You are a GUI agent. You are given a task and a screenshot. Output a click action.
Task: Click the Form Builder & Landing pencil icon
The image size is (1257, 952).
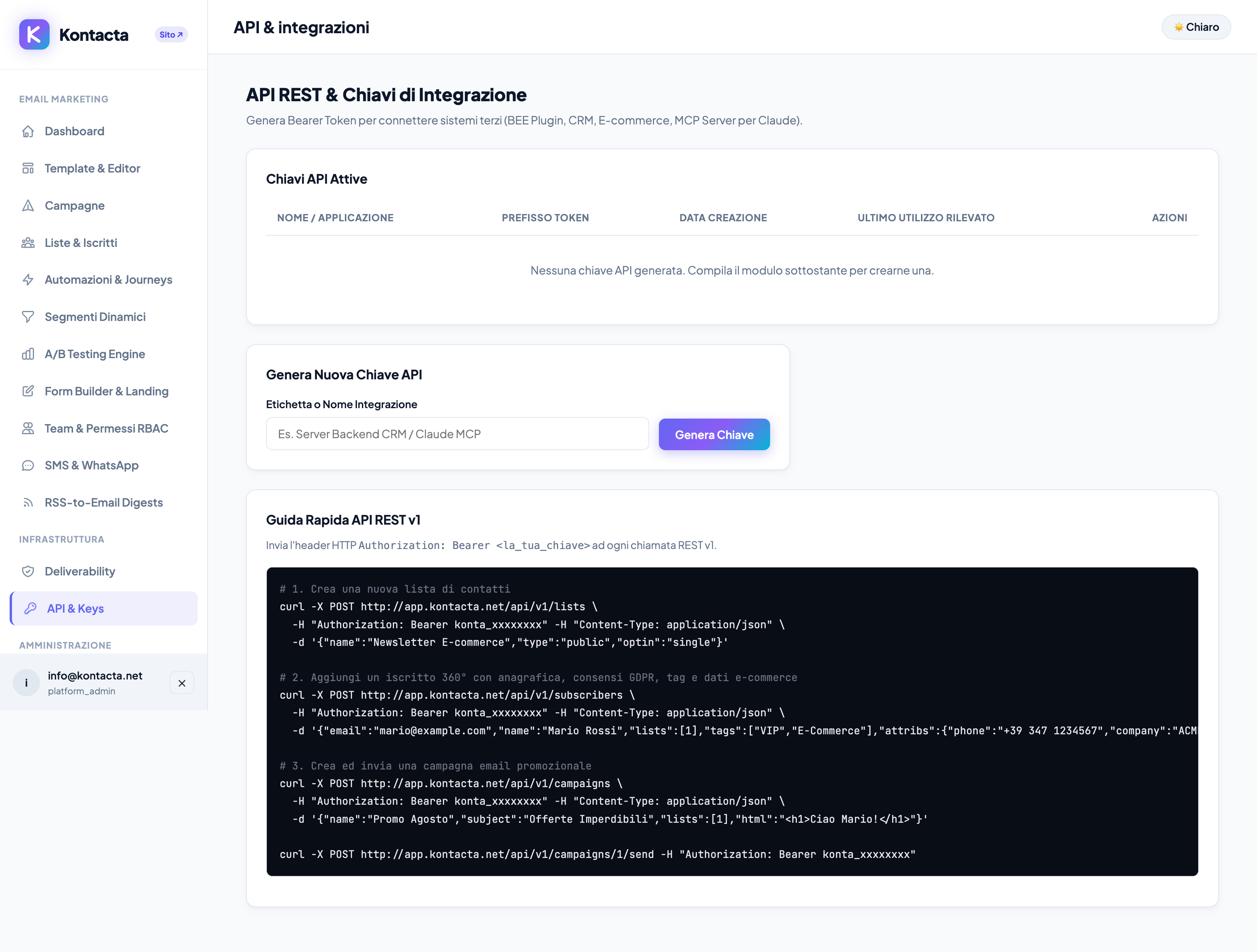coord(28,391)
